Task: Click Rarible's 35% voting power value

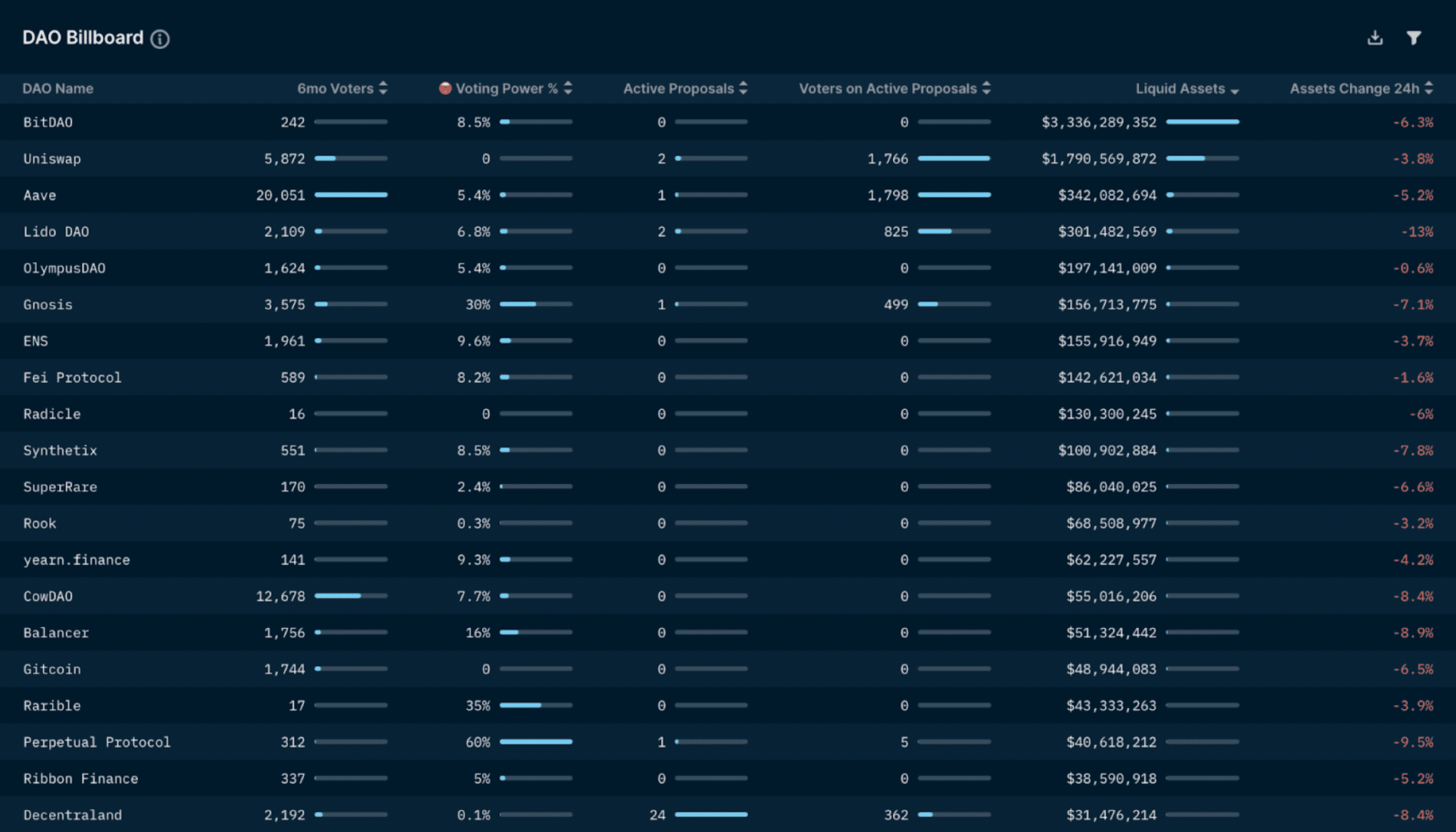Action: coord(478,705)
